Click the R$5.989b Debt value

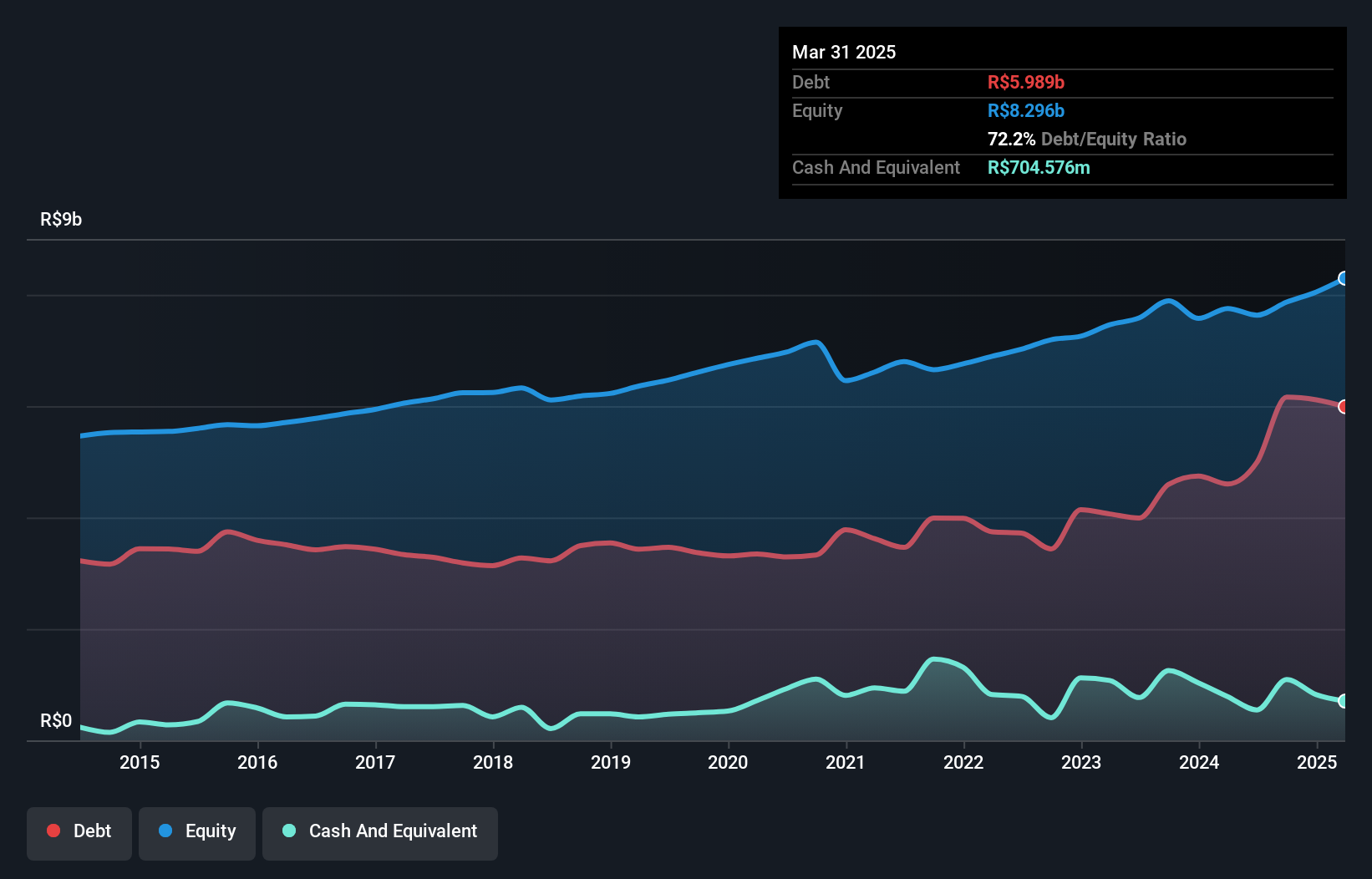point(1026,83)
